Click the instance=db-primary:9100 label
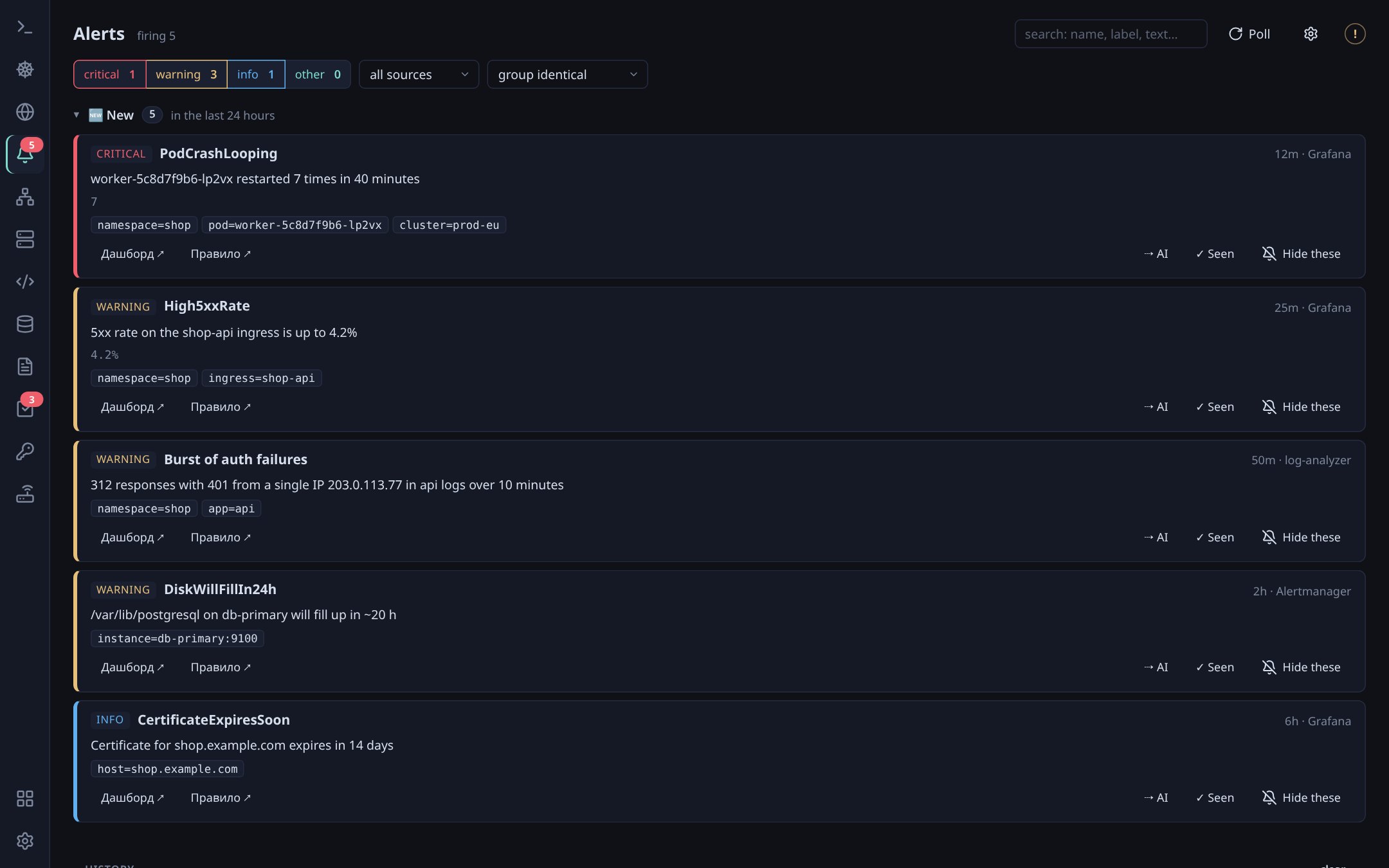1389x868 pixels. tap(177, 638)
